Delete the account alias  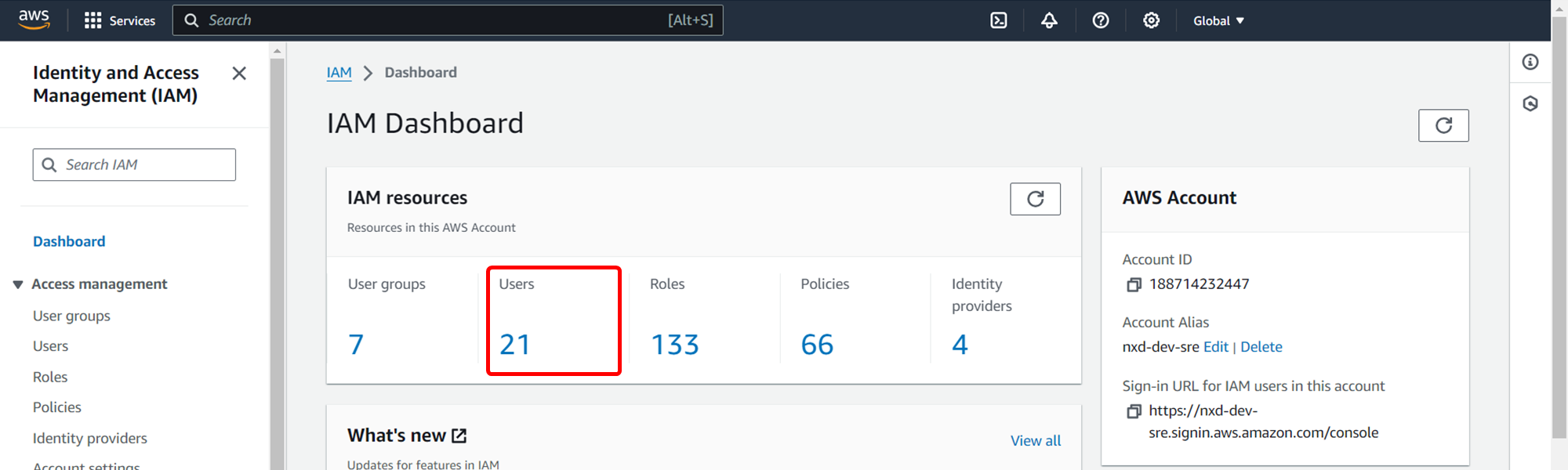1261,347
